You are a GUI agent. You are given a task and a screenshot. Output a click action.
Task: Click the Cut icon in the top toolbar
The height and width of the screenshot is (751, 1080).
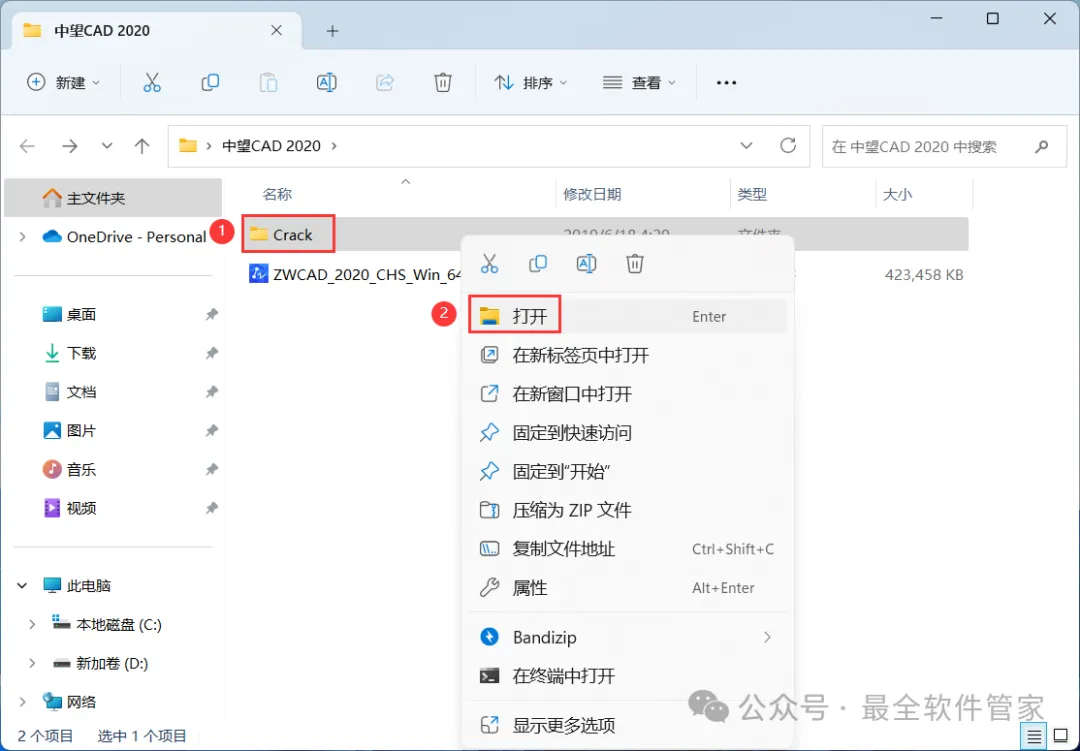[152, 83]
